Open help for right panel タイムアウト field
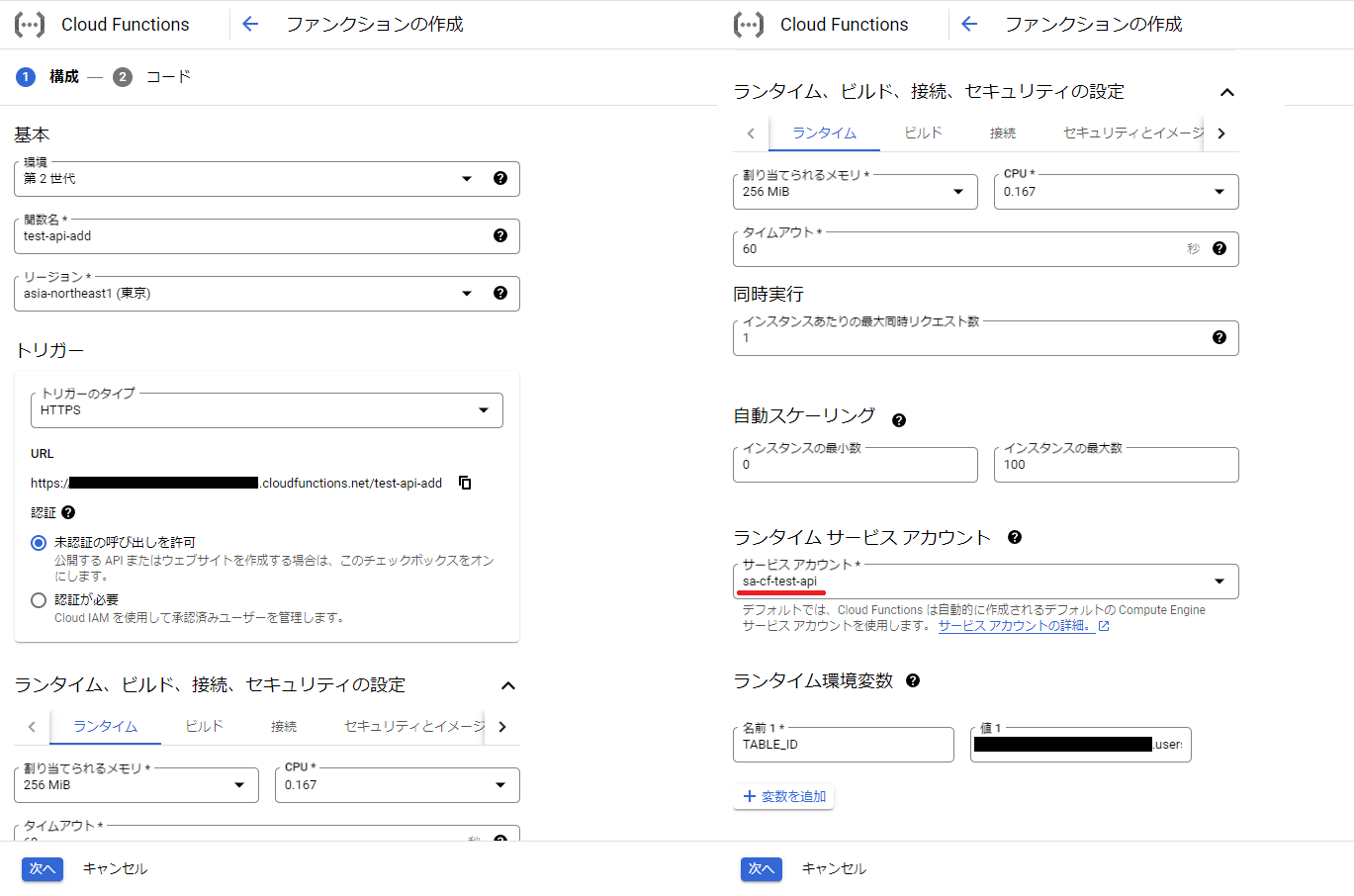This screenshot has height=896, width=1354. tap(1219, 248)
